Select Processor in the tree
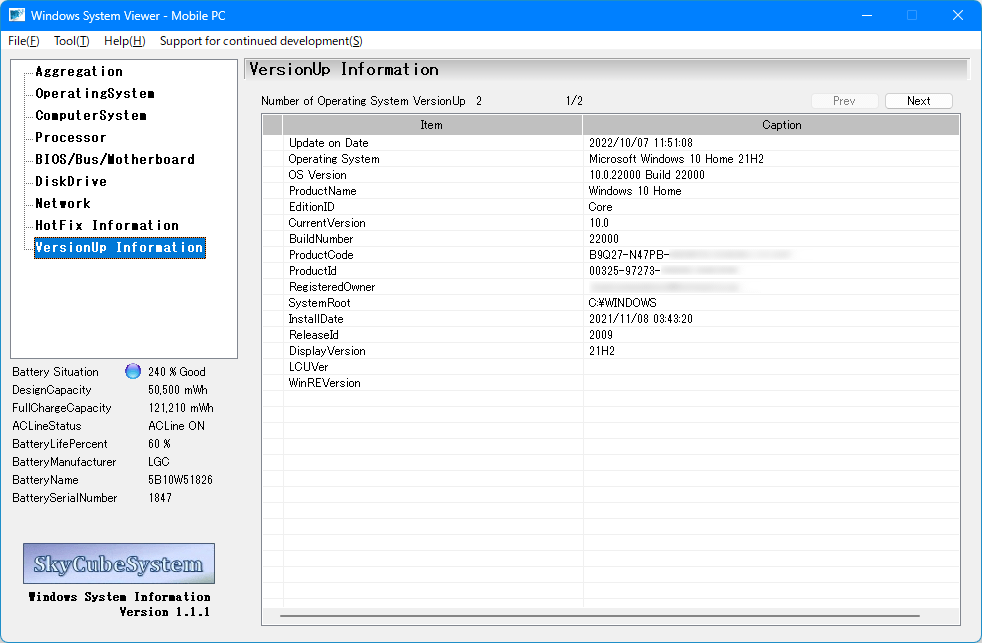This screenshot has width=982, height=643. click(71, 137)
